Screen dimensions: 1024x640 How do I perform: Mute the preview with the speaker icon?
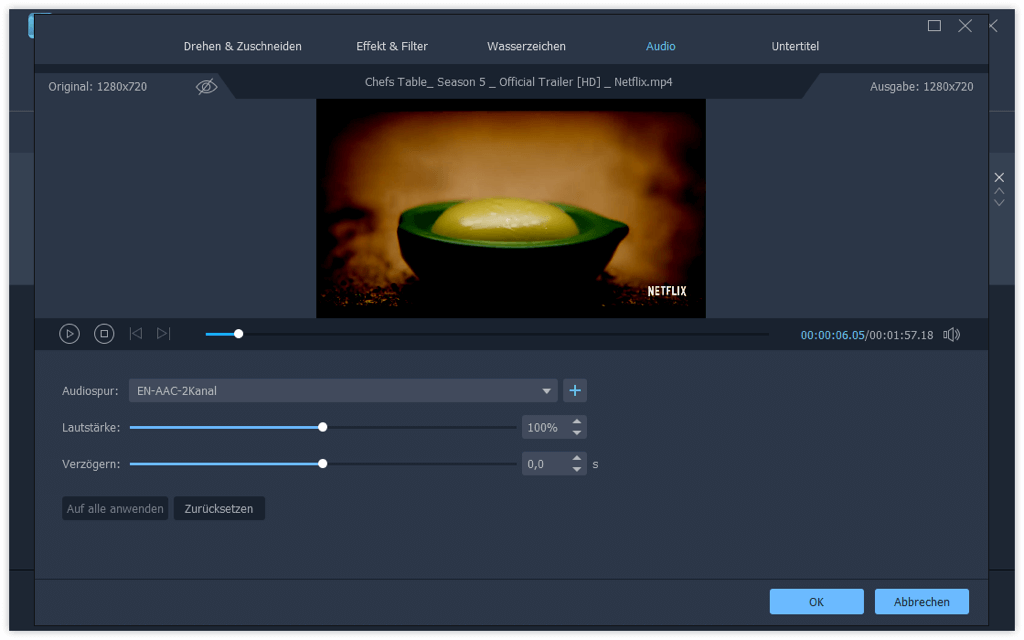(x=952, y=334)
